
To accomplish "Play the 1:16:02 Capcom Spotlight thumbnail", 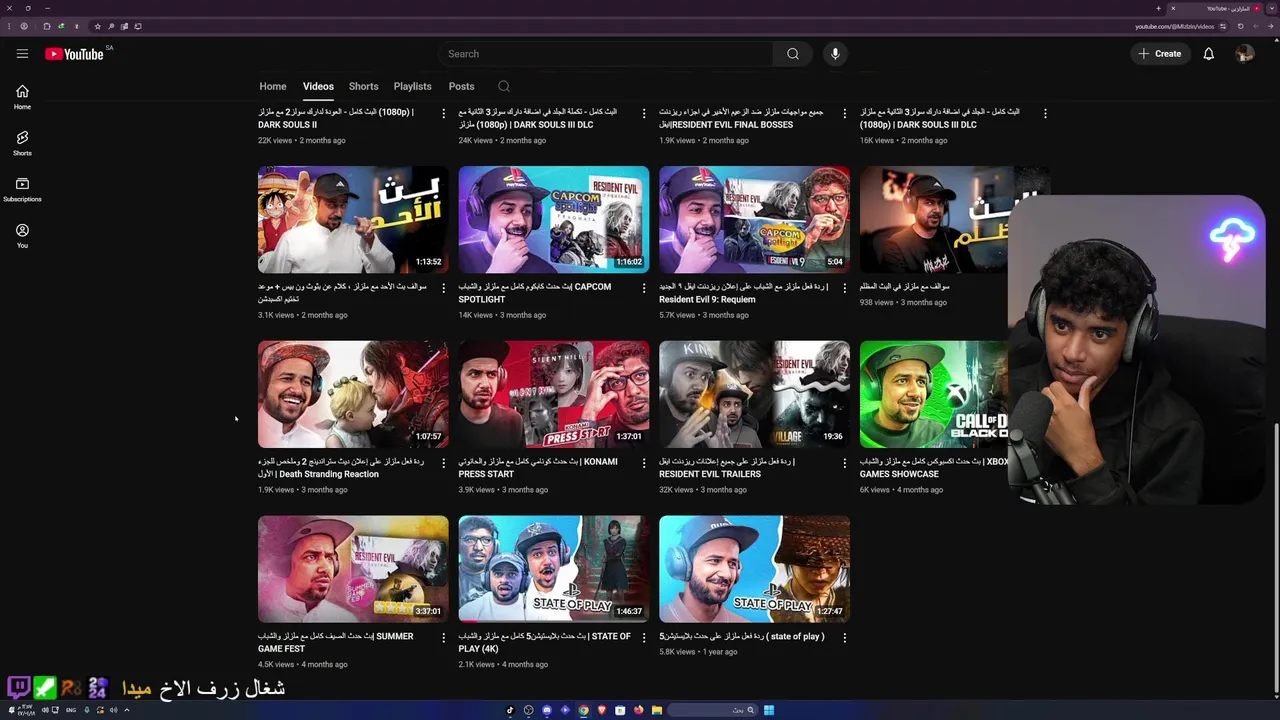I will pyautogui.click(x=554, y=220).
